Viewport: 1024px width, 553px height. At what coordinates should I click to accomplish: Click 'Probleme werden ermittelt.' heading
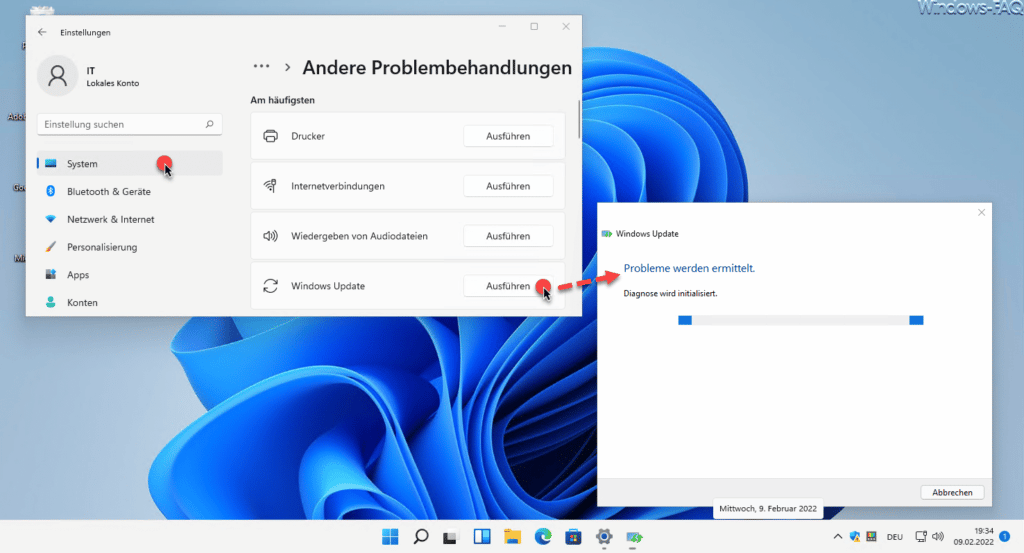pos(689,268)
